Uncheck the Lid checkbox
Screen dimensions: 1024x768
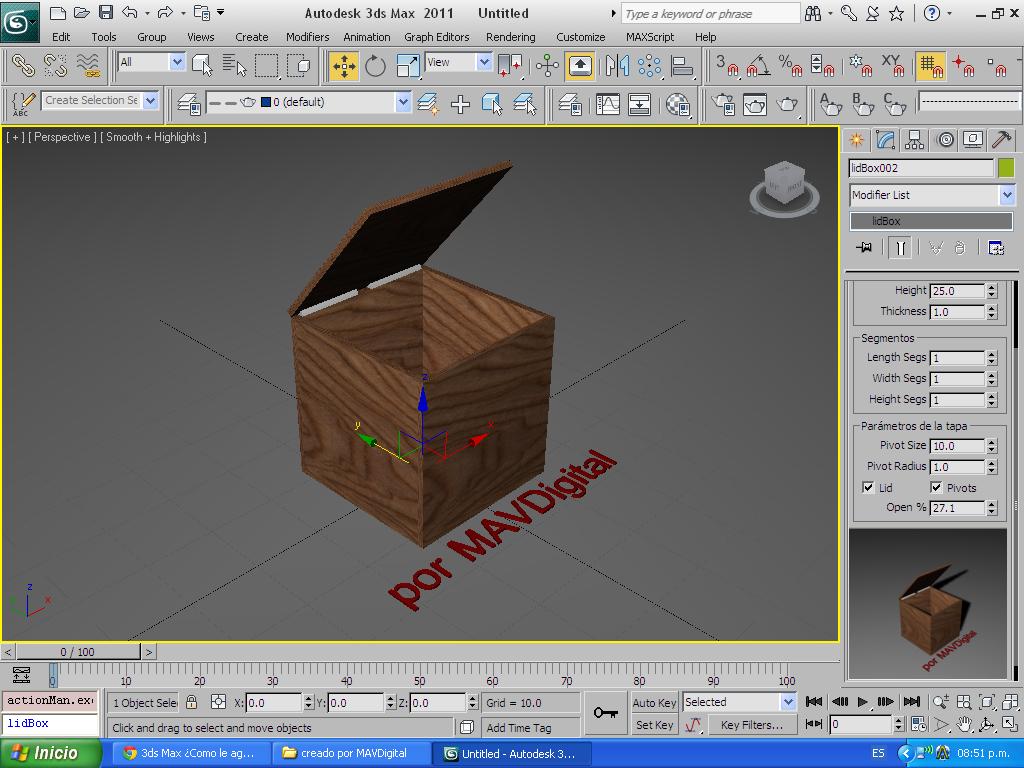point(868,487)
